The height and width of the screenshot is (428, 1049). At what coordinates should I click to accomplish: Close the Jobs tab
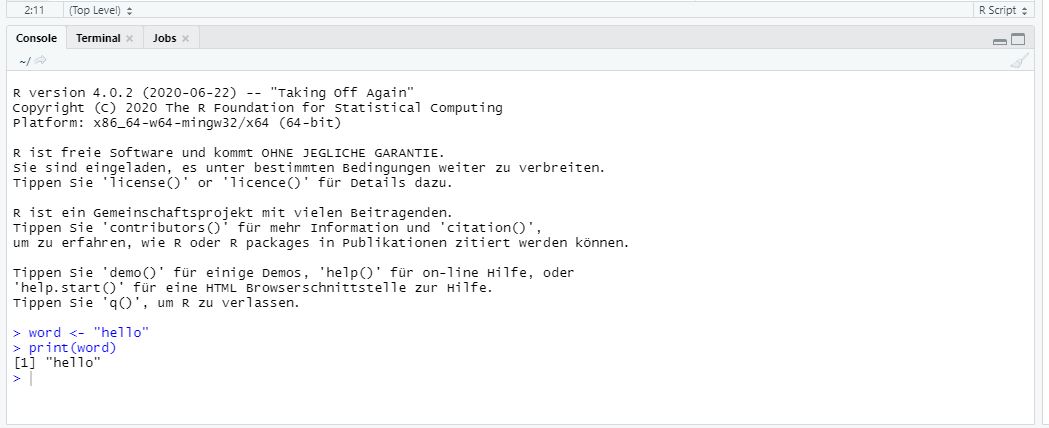[185, 39]
